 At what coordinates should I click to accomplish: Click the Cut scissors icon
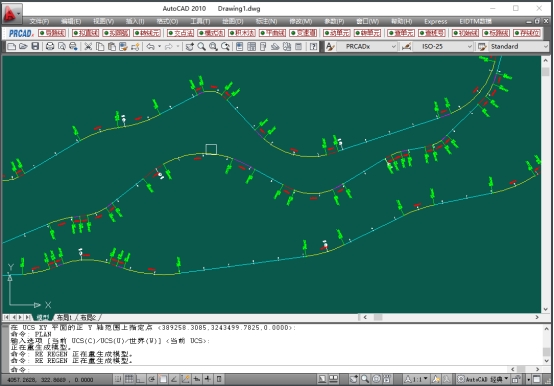click(x=88, y=46)
